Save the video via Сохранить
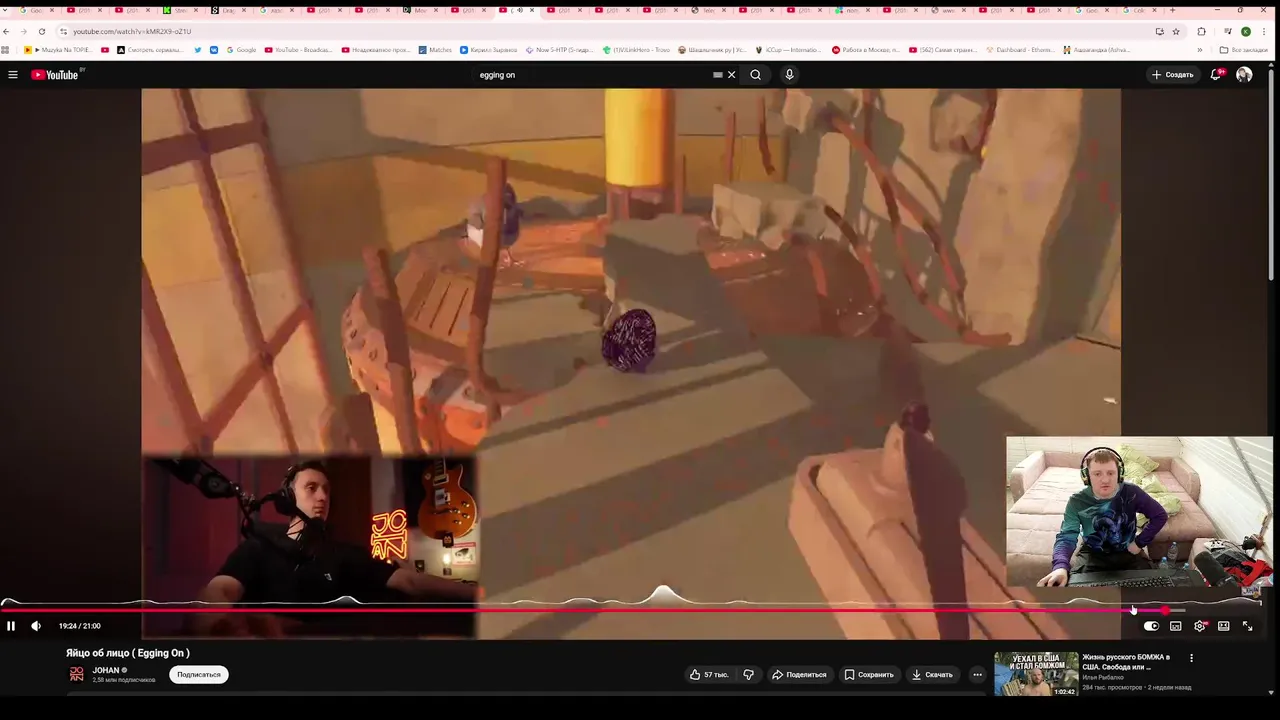Viewport: 1280px width, 720px height. coord(869,675)
